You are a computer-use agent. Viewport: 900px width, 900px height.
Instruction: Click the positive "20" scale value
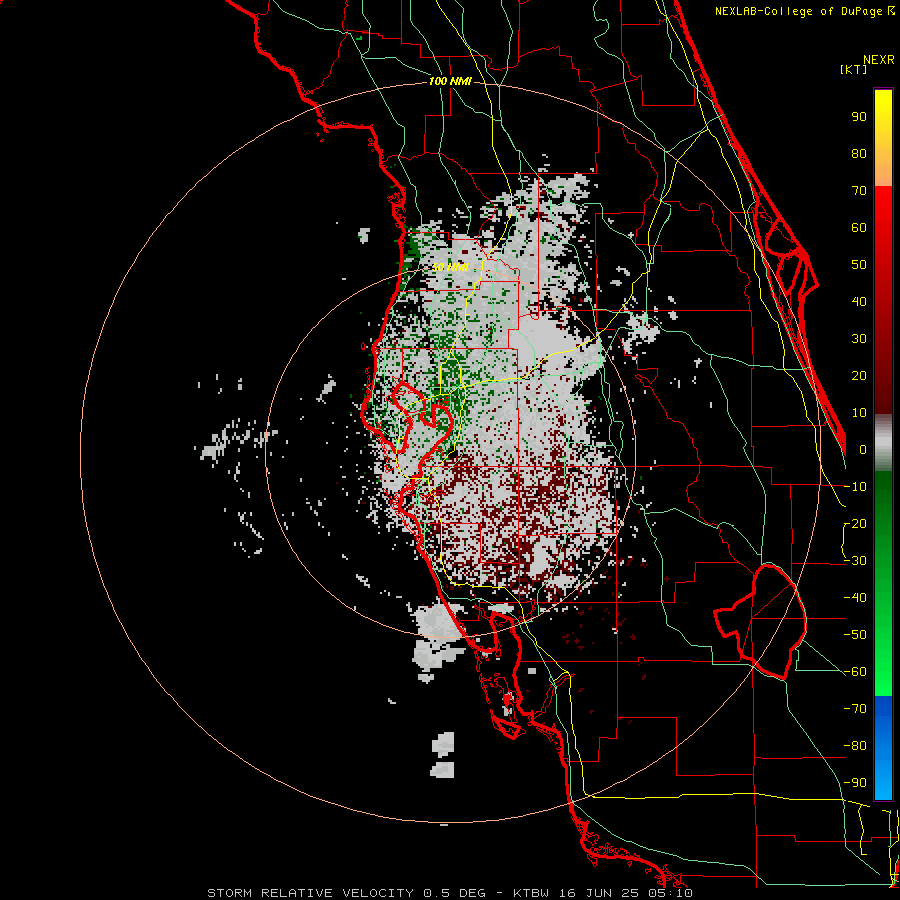click(859, 376)
